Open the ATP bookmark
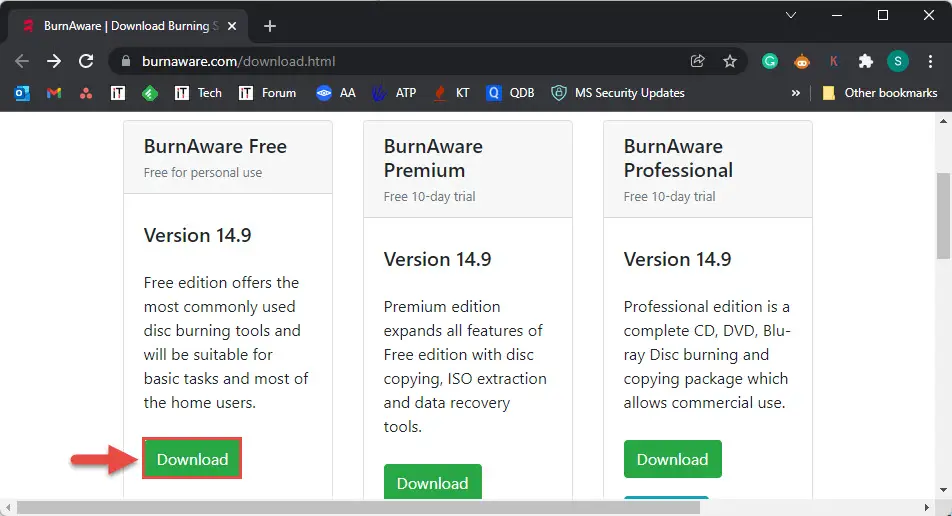Image resolution: width=952 pixels, height=516 pixels. coord(394,93)
